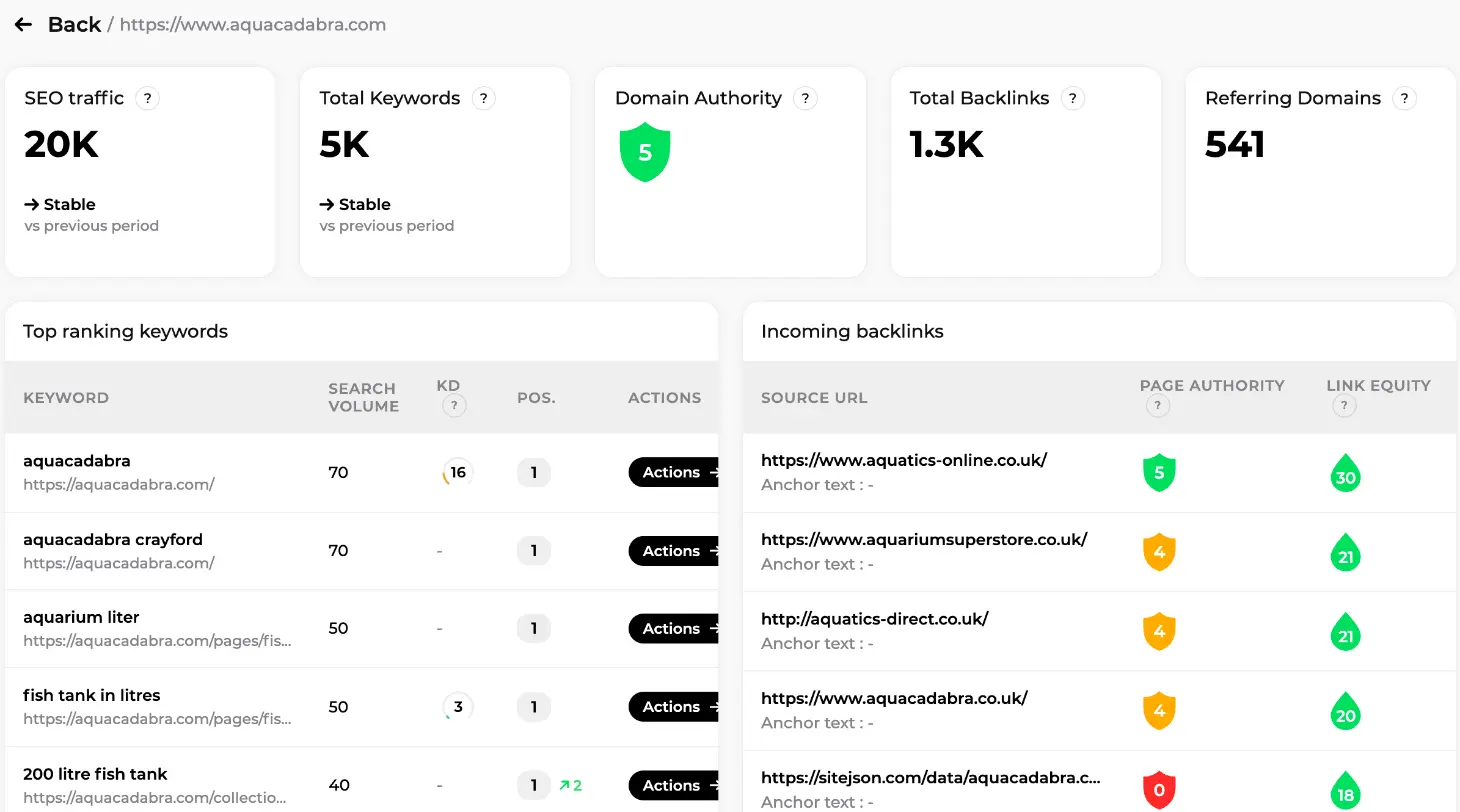Select the keyword 'aquacadabra crayford'
Viewport: 1460px width, 812px height.
pyautogui.click(x=113, y=539)
